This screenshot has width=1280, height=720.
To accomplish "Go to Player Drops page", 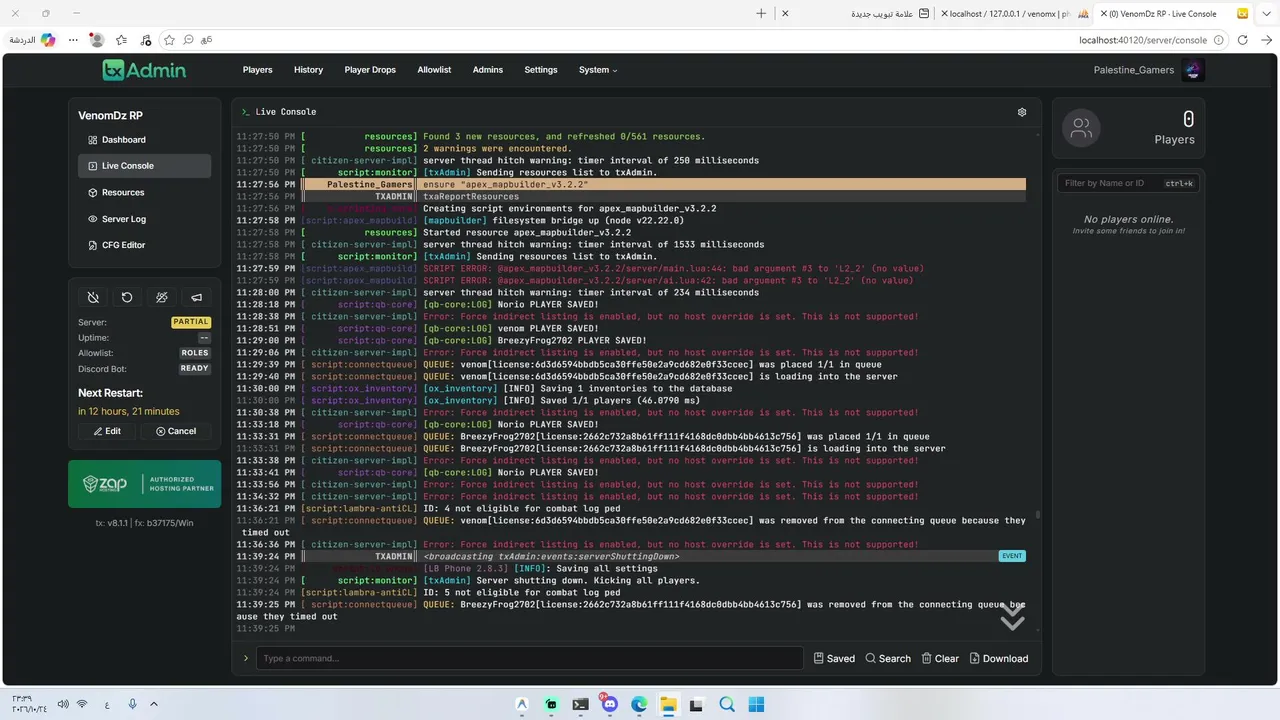I will click(370, 70).
